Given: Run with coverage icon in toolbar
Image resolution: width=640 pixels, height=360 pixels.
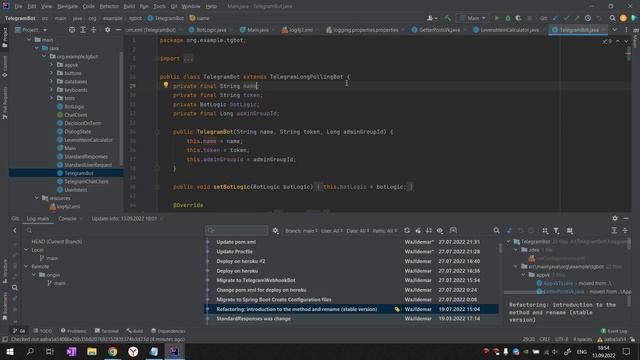Looking at the screenshot, I should 518,18.
